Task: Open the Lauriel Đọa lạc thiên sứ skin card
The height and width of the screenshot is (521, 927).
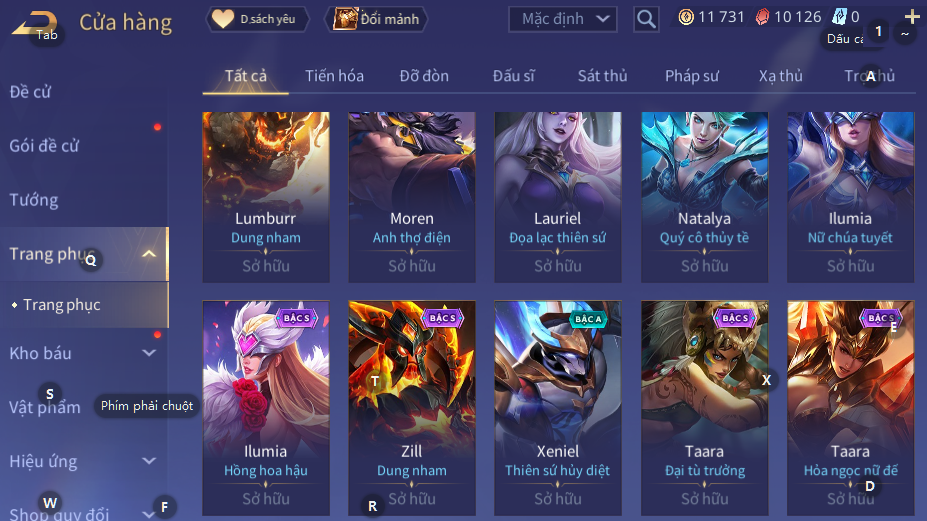Action: [x=558, y=197]
